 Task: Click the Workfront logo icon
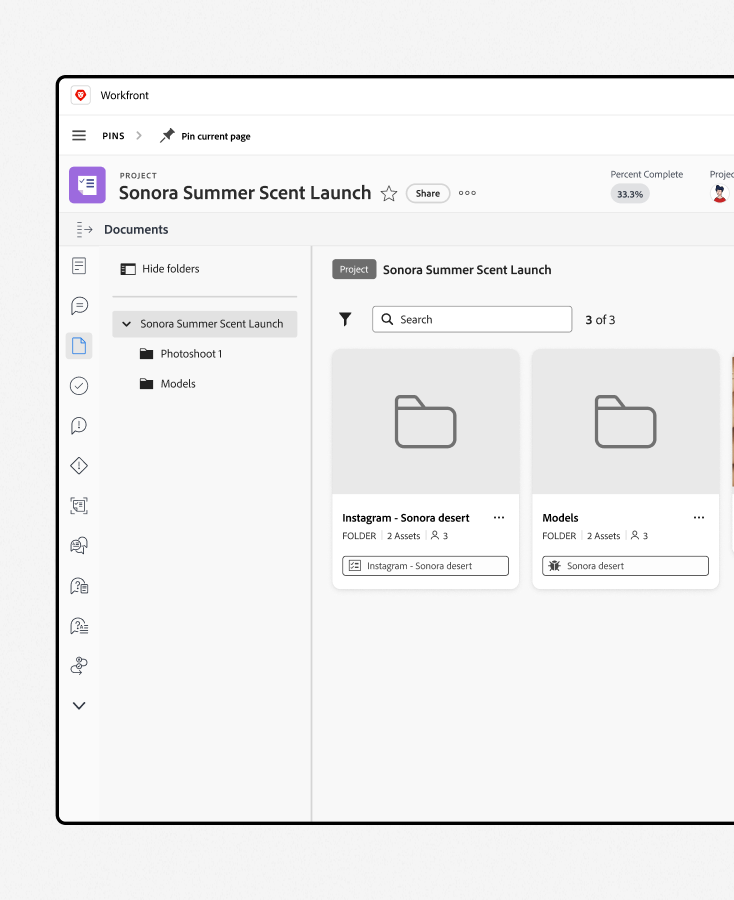click(x=81, y=95)
